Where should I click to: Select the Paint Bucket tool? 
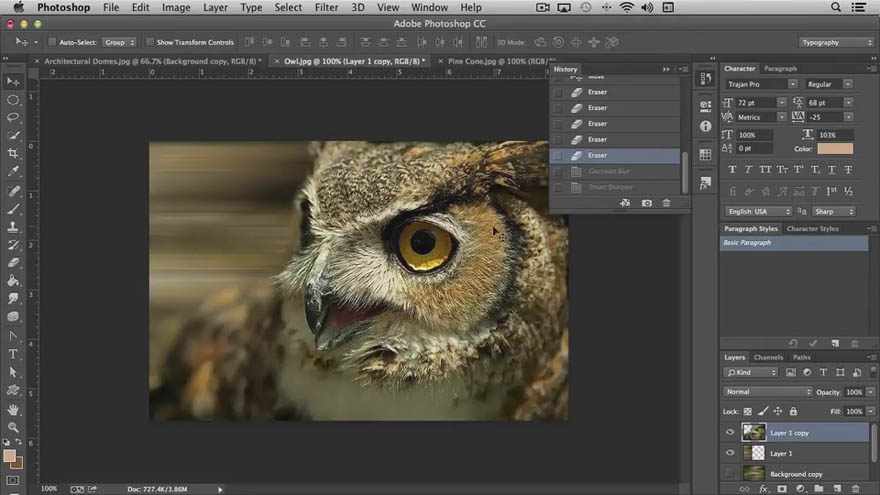click(x=13, y=281)
